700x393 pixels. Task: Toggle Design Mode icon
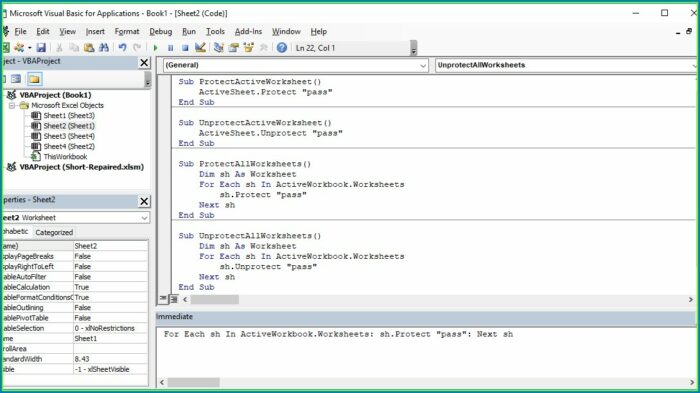pos(200,47)
